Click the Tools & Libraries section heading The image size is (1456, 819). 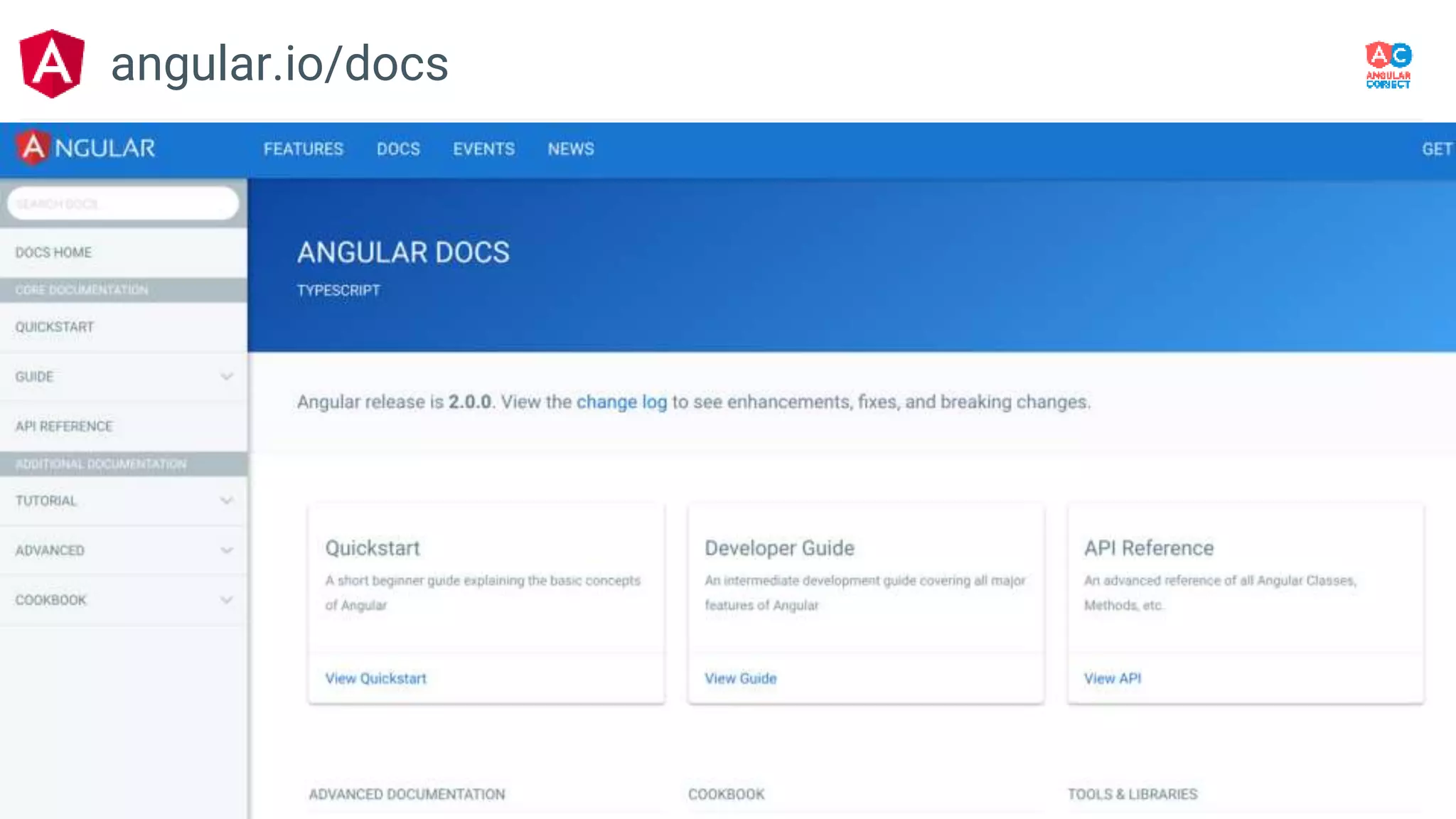click(1133, 794)
